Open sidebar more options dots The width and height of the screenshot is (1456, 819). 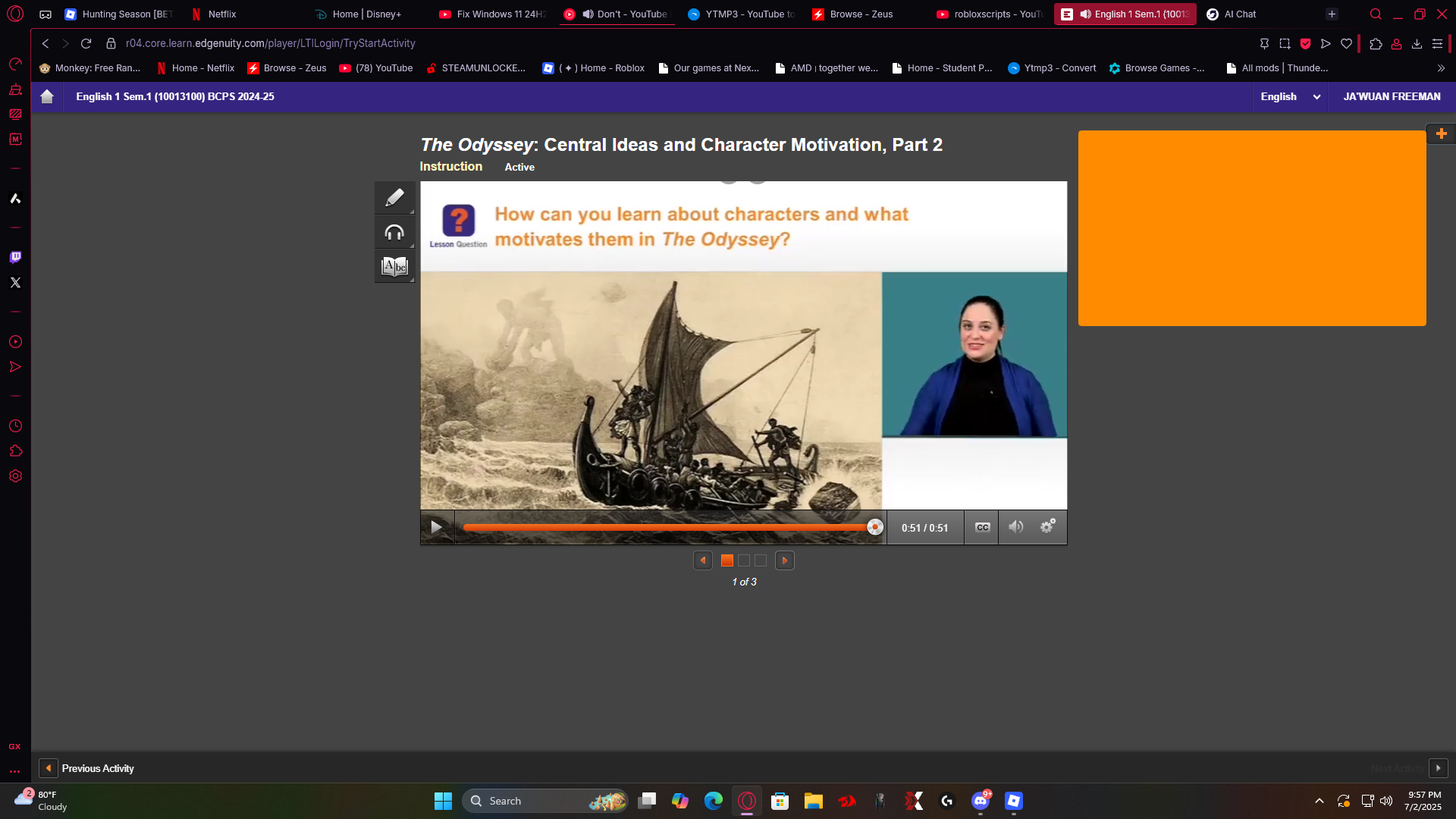(x=14, y=771)
